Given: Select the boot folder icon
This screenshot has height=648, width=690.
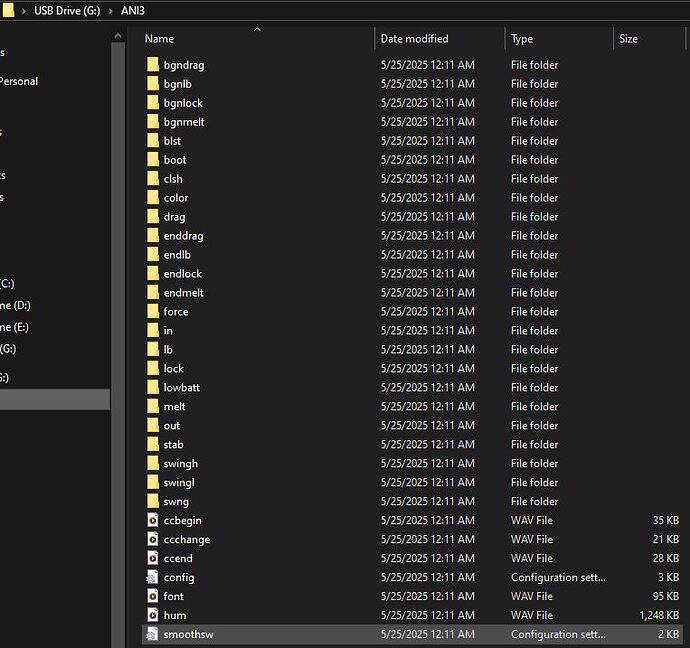Looking at the screenshot, I should click(x=153, y=160).
